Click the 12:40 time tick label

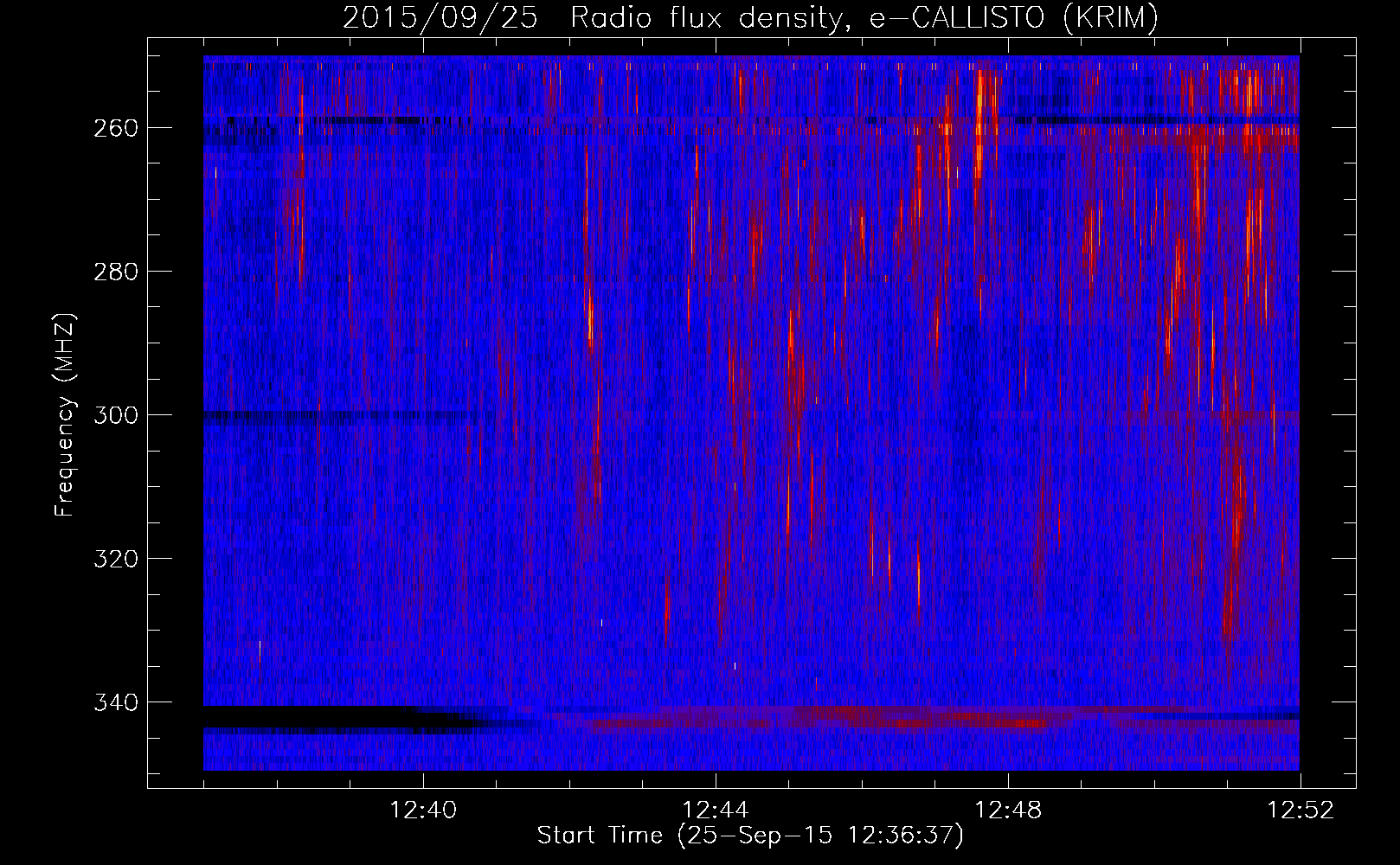click(x=423, y=811)
